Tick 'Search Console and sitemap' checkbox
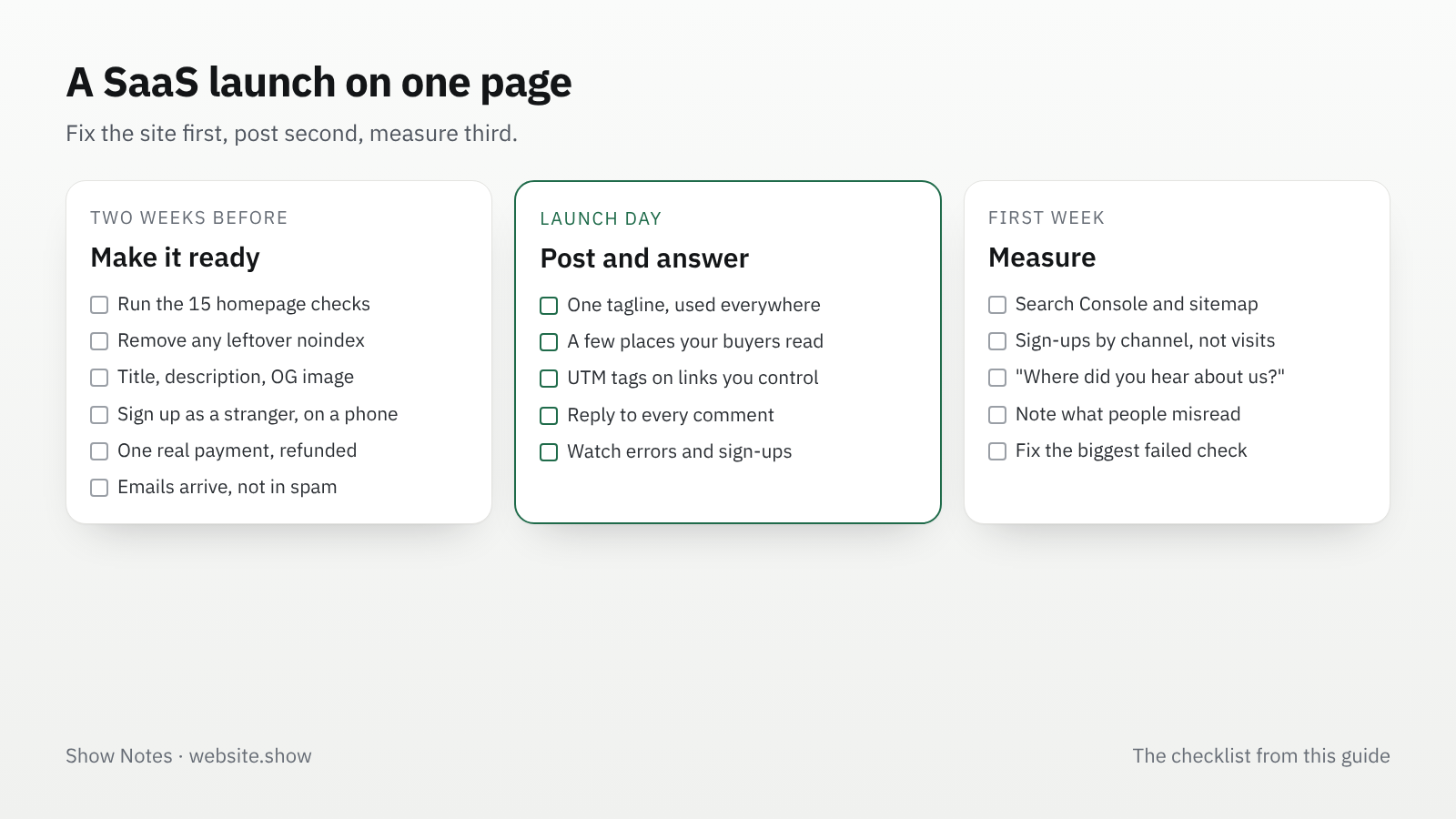 click(x=997, y=305)
